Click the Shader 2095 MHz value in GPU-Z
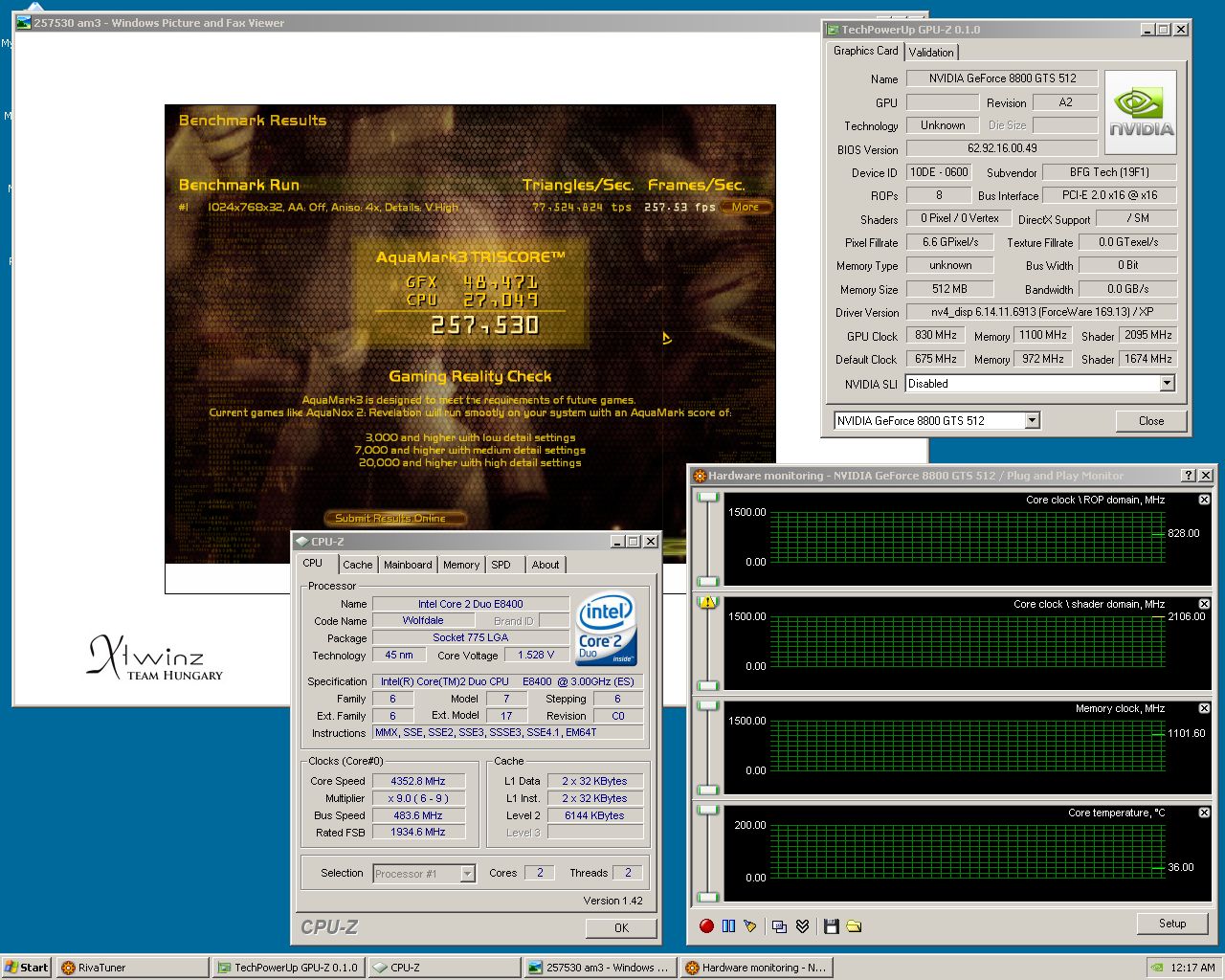 point(1148,335)
